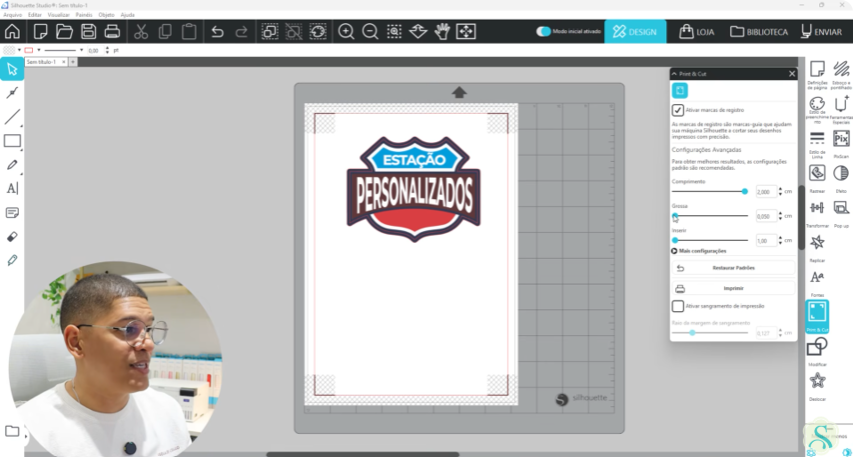853x457 pixels.
Task: Toggle Modo inicial ativado switch
Action: point(543,32)
